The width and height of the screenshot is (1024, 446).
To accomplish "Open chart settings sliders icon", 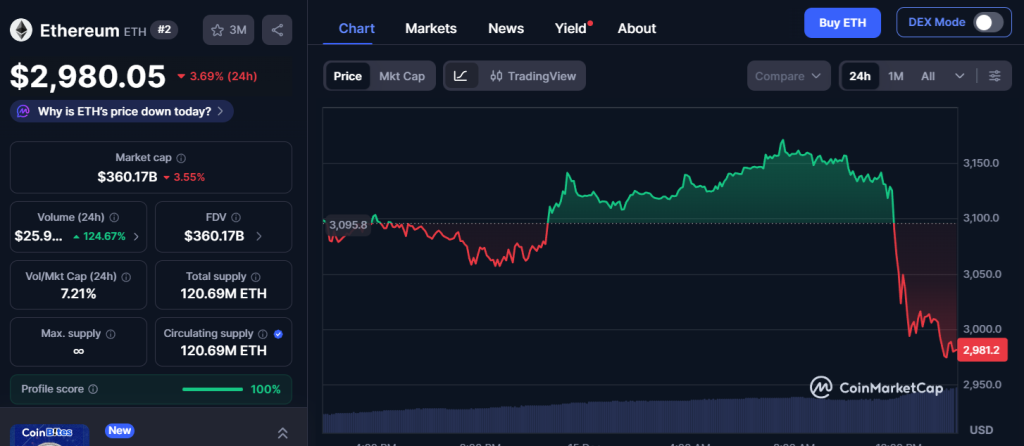I will click(995, 76).
